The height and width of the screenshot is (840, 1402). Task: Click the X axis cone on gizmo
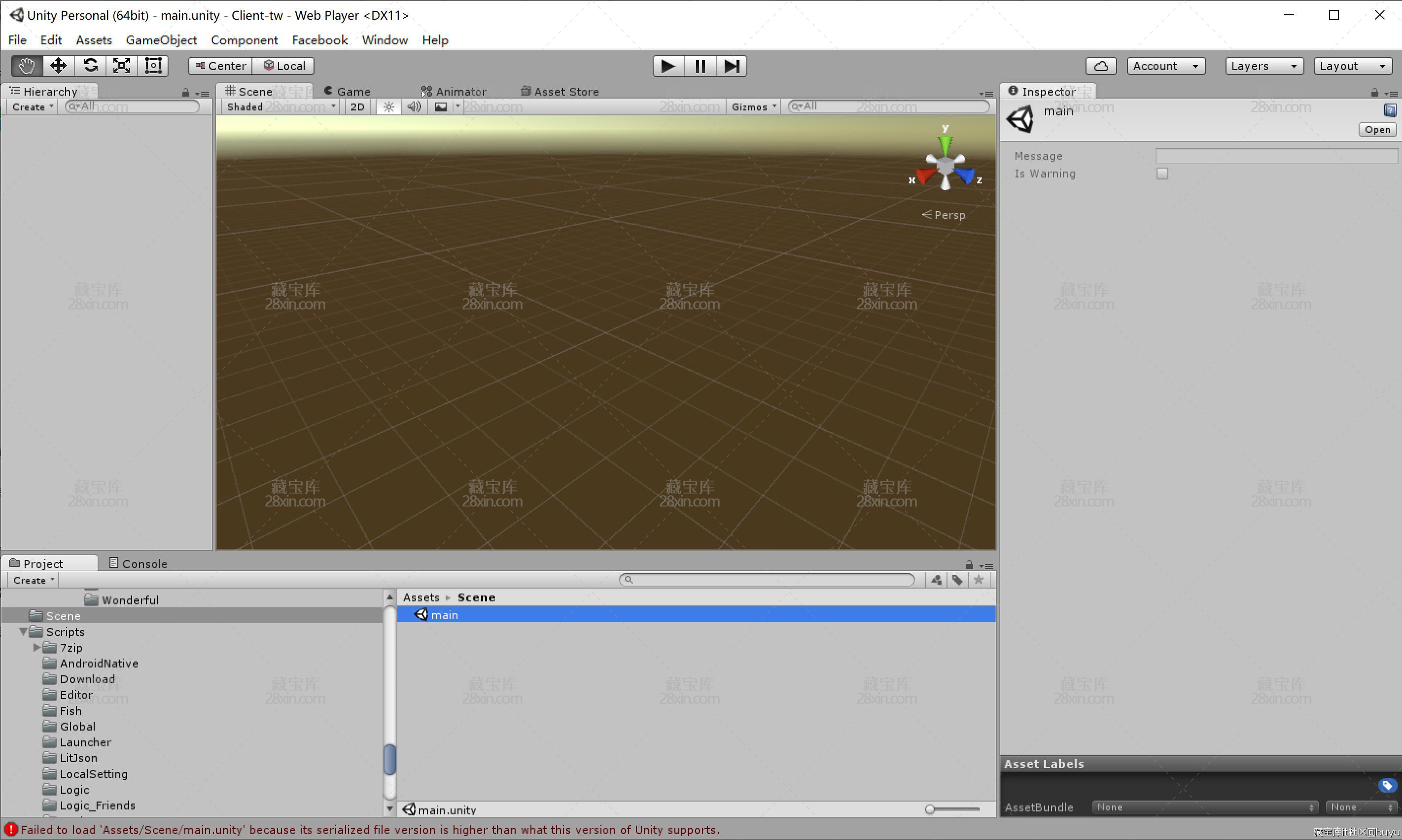coord(925,176)
